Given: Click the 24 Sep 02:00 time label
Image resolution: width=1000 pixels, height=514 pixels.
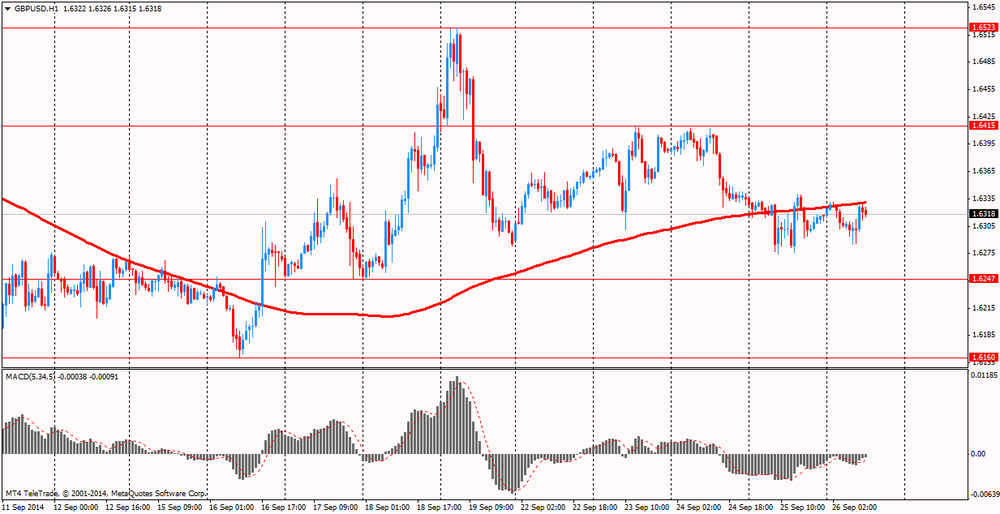Looking at the screenshot, I should [701, 507].
